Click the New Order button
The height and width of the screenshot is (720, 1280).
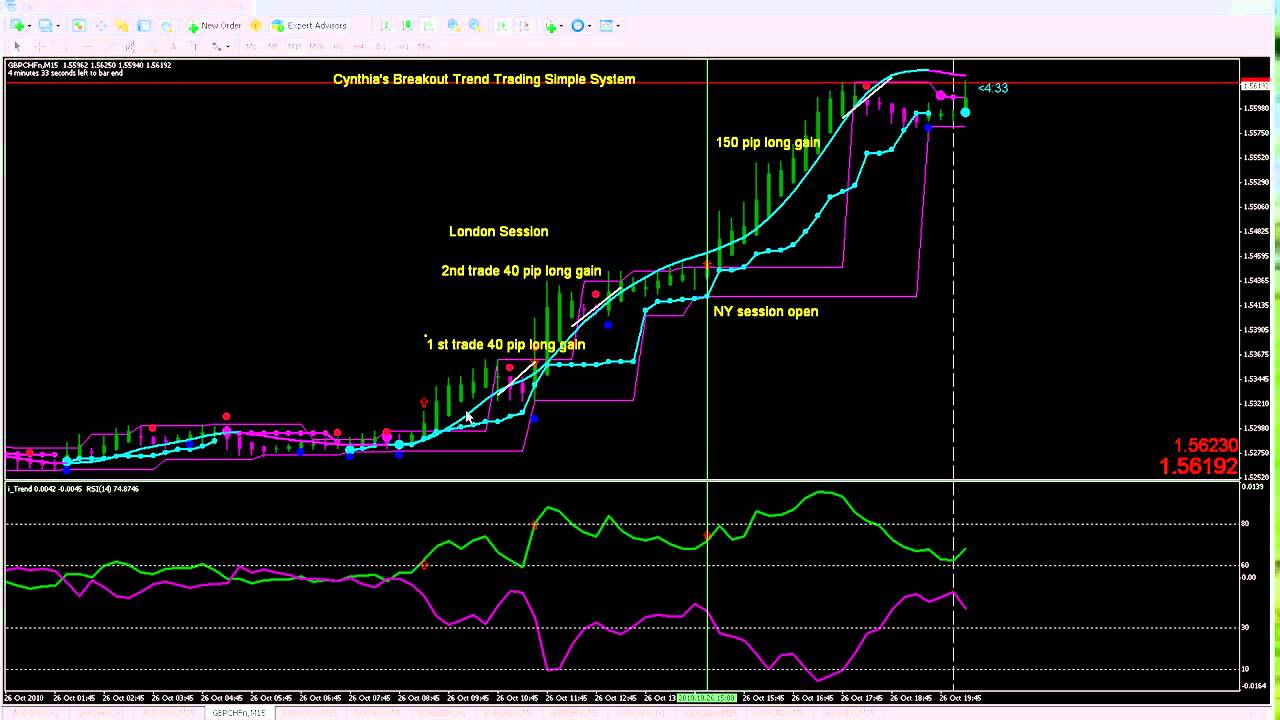point(215,26)
